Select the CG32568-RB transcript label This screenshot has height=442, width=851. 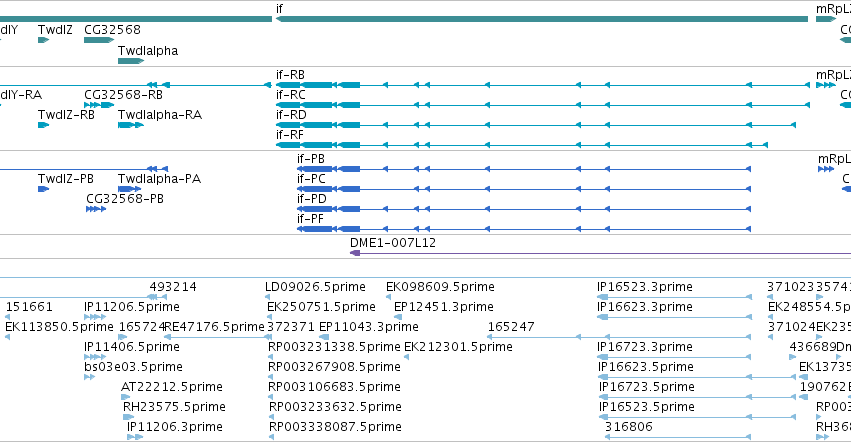tap(123, 95)
